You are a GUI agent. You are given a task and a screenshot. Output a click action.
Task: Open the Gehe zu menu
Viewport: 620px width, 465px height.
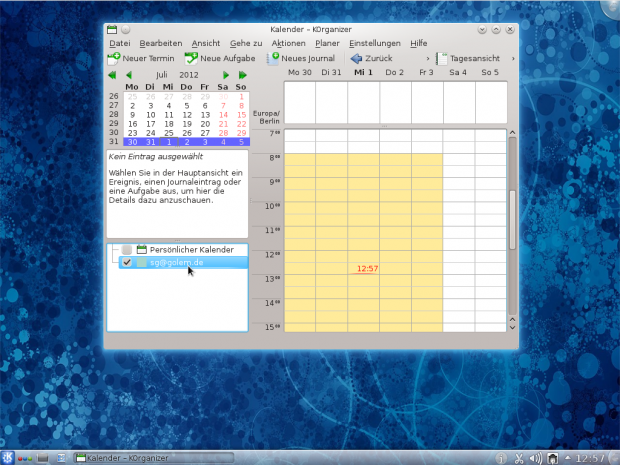click(246, 43)
